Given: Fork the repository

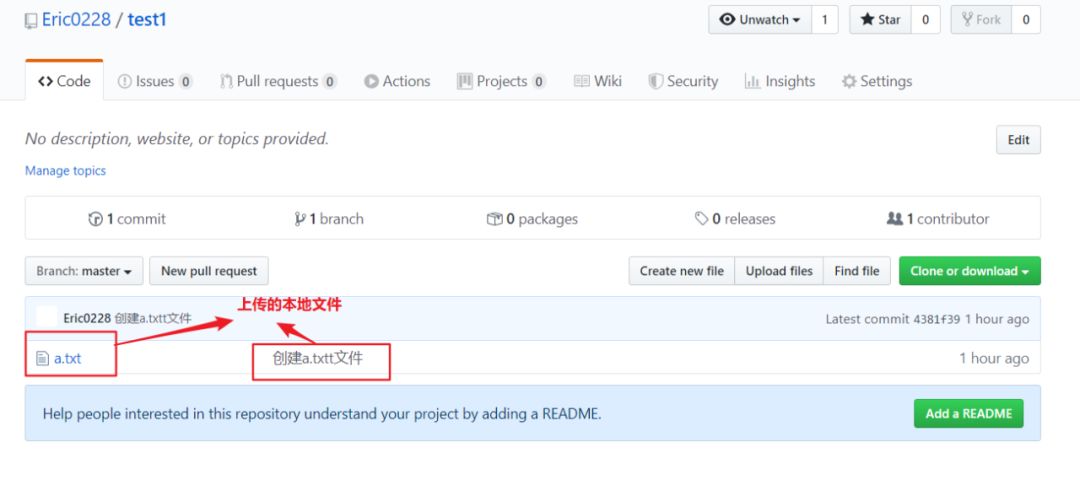Looking at the screenshot, I should [982, 20].
